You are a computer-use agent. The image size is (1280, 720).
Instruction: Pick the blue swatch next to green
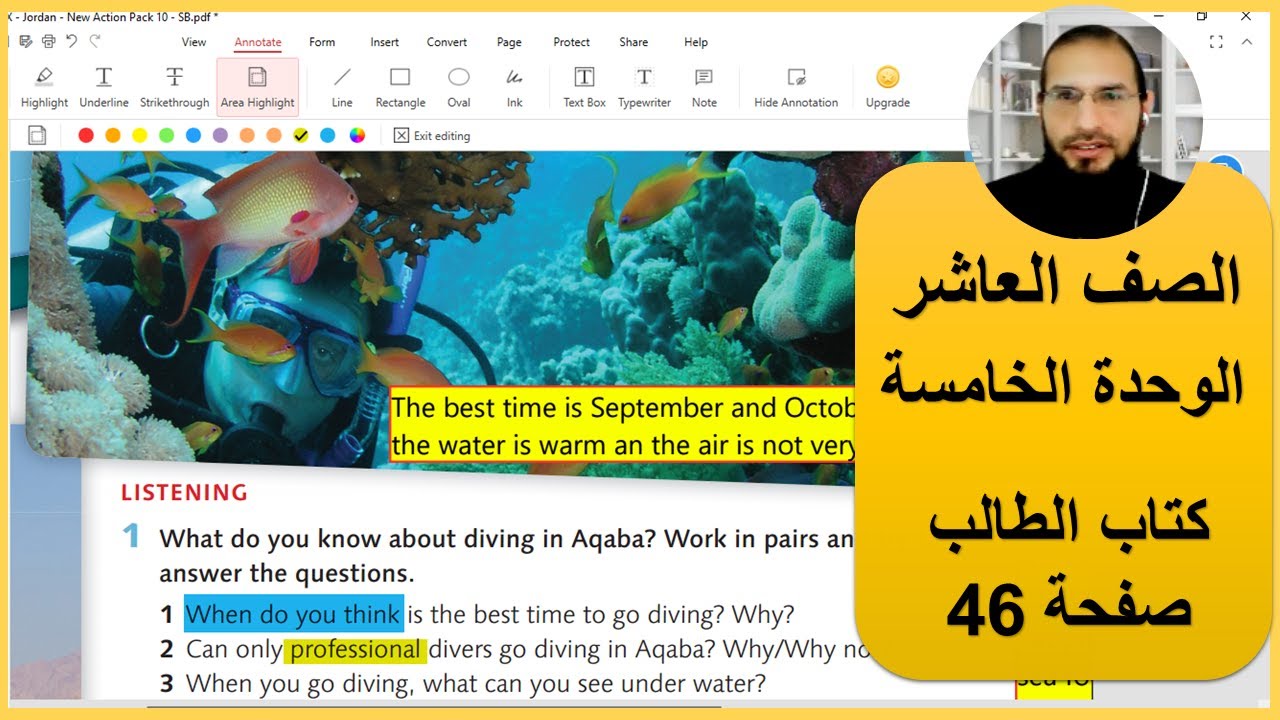193,136
